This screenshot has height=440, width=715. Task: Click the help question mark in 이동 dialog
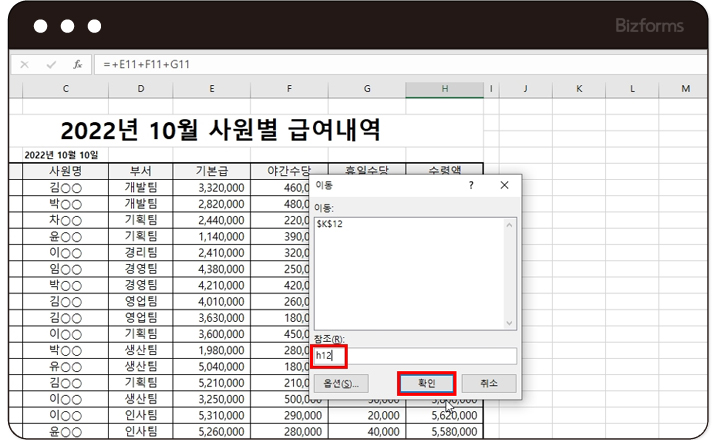[x=471, y=185]
